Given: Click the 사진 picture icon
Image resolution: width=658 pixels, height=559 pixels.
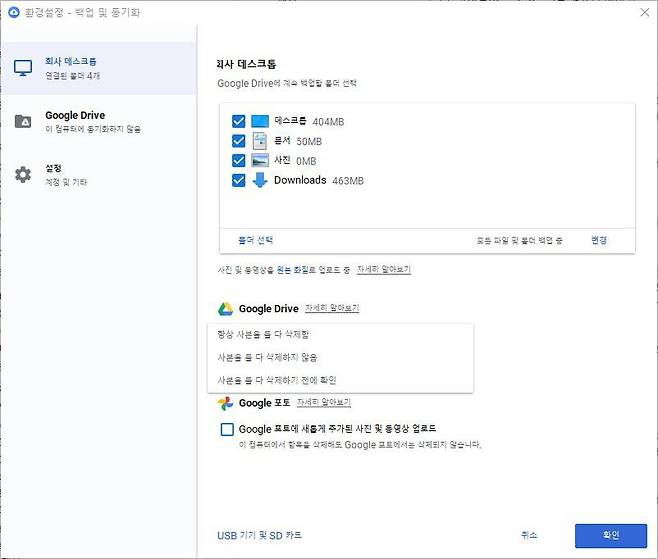Looking at the screenshot, I should (260, 160).
